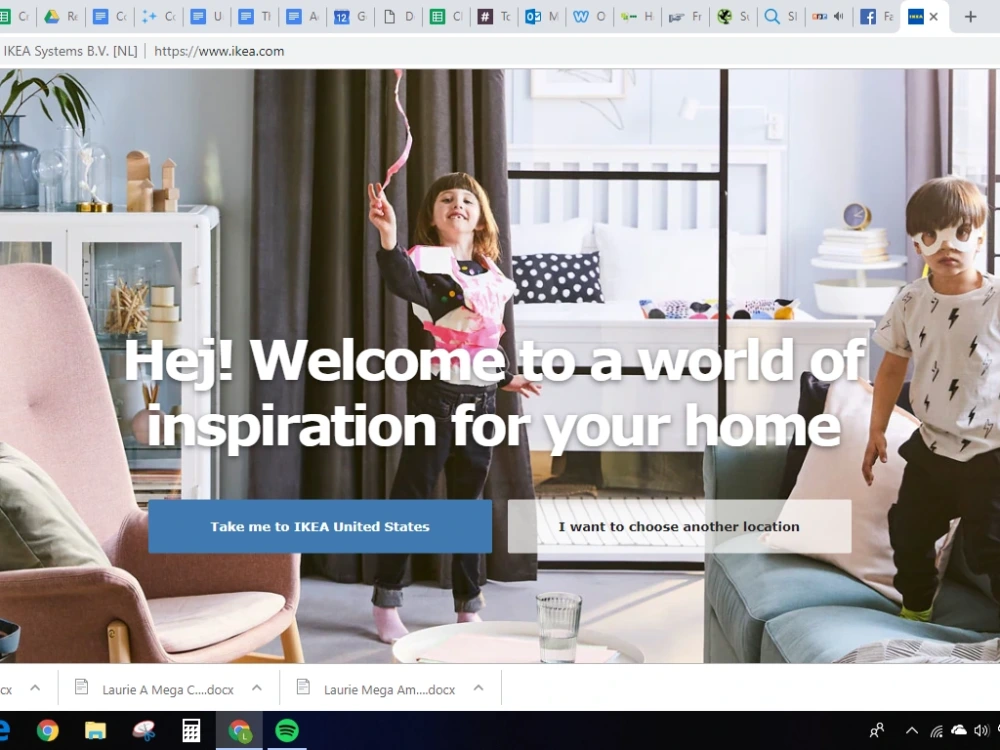The height and width of the screenshot is (750, 1000).
Task: Open Laurie Mega Am....docx download
Action: [389, 689]
